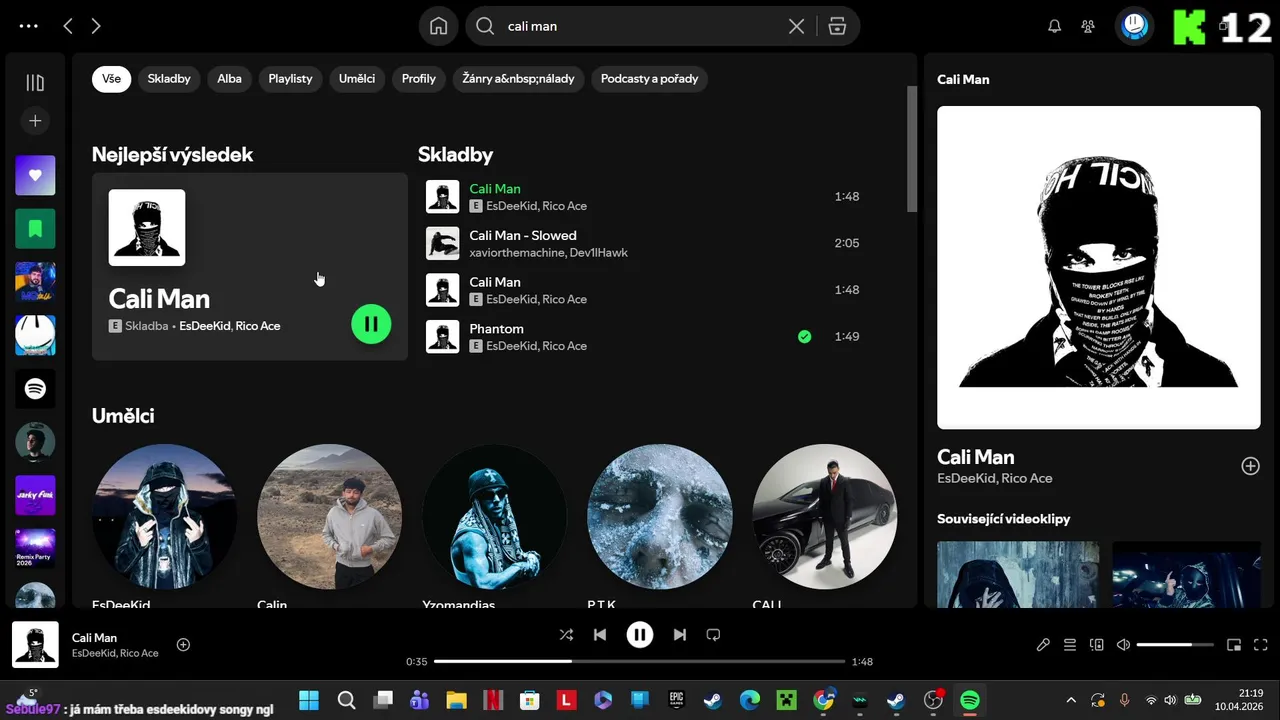
Task: Select the Phantom song row
Action: 642,336
